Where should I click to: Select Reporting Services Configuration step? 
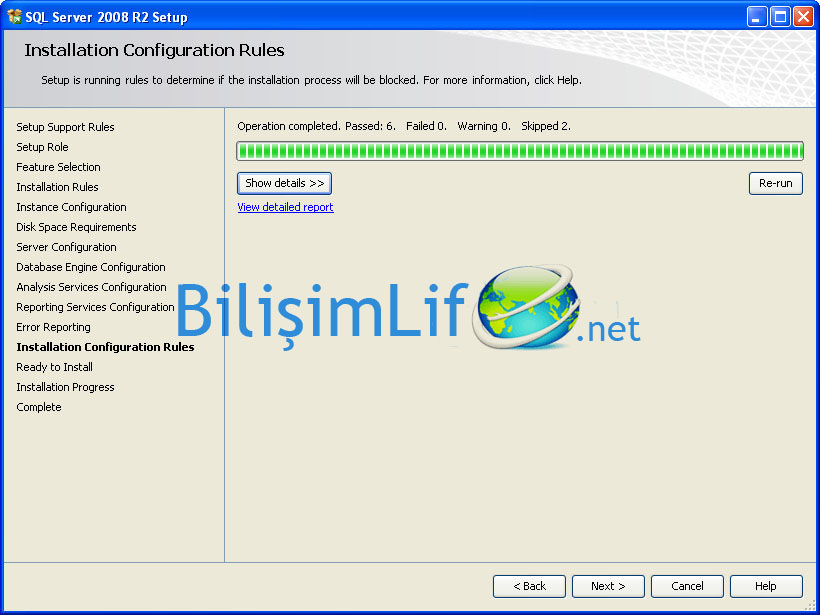coord(95,307)
